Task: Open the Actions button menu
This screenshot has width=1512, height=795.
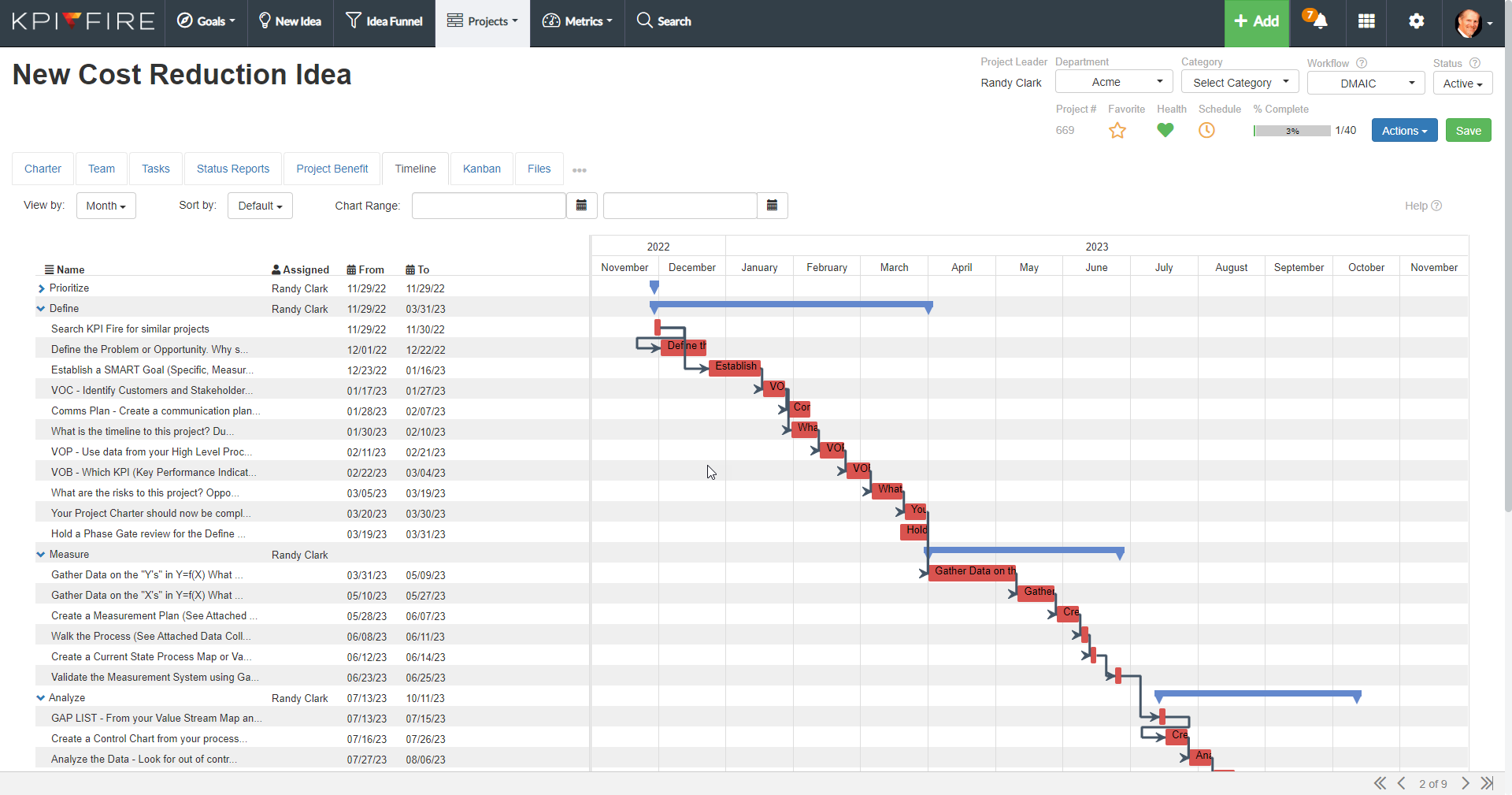Action: click(x=1404, y=130)
